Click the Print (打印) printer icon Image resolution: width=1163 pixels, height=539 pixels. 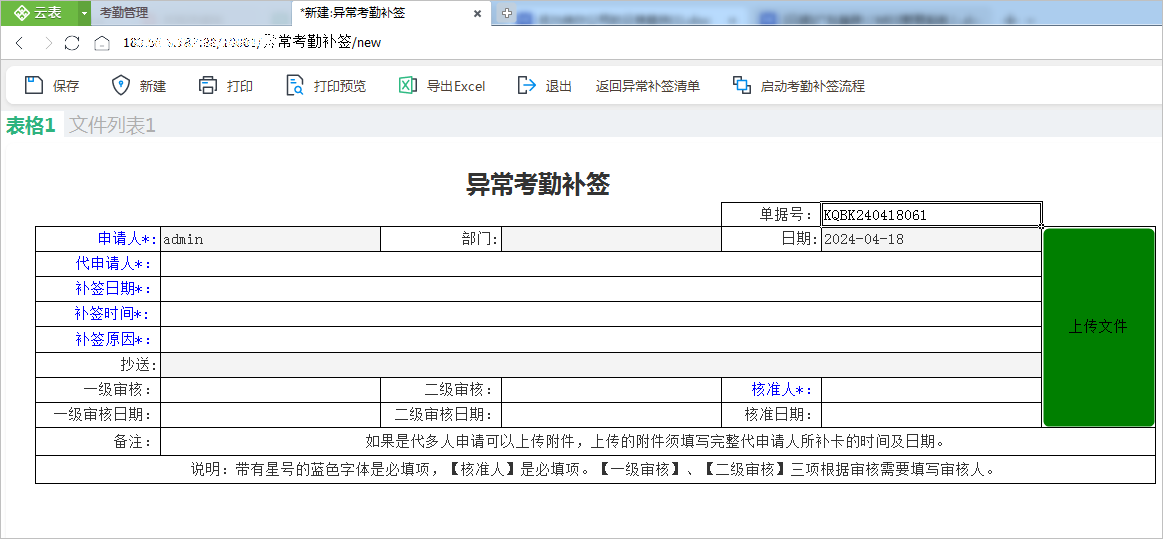[208, 85]
